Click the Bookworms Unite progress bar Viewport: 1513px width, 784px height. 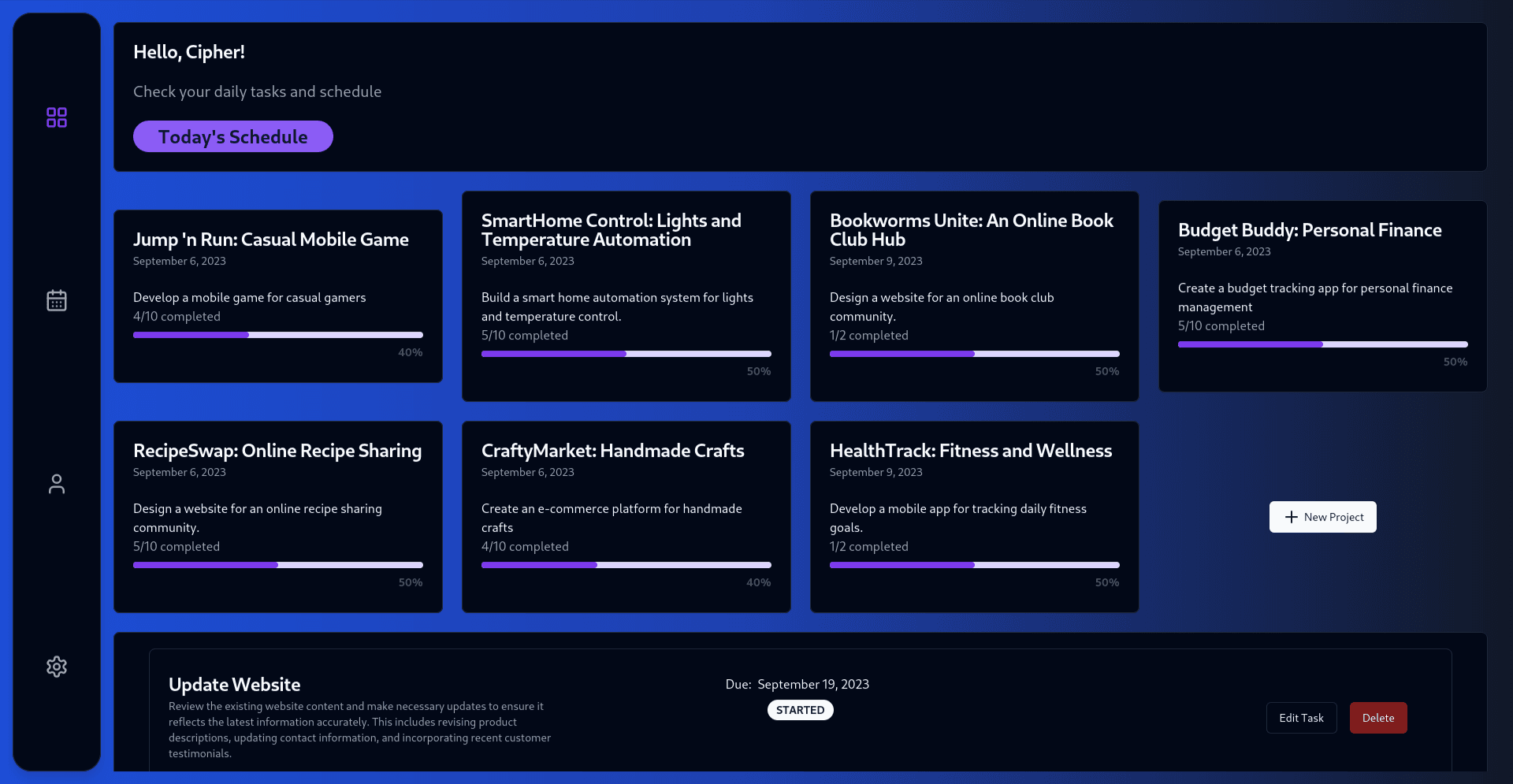(x=975, y=354)
